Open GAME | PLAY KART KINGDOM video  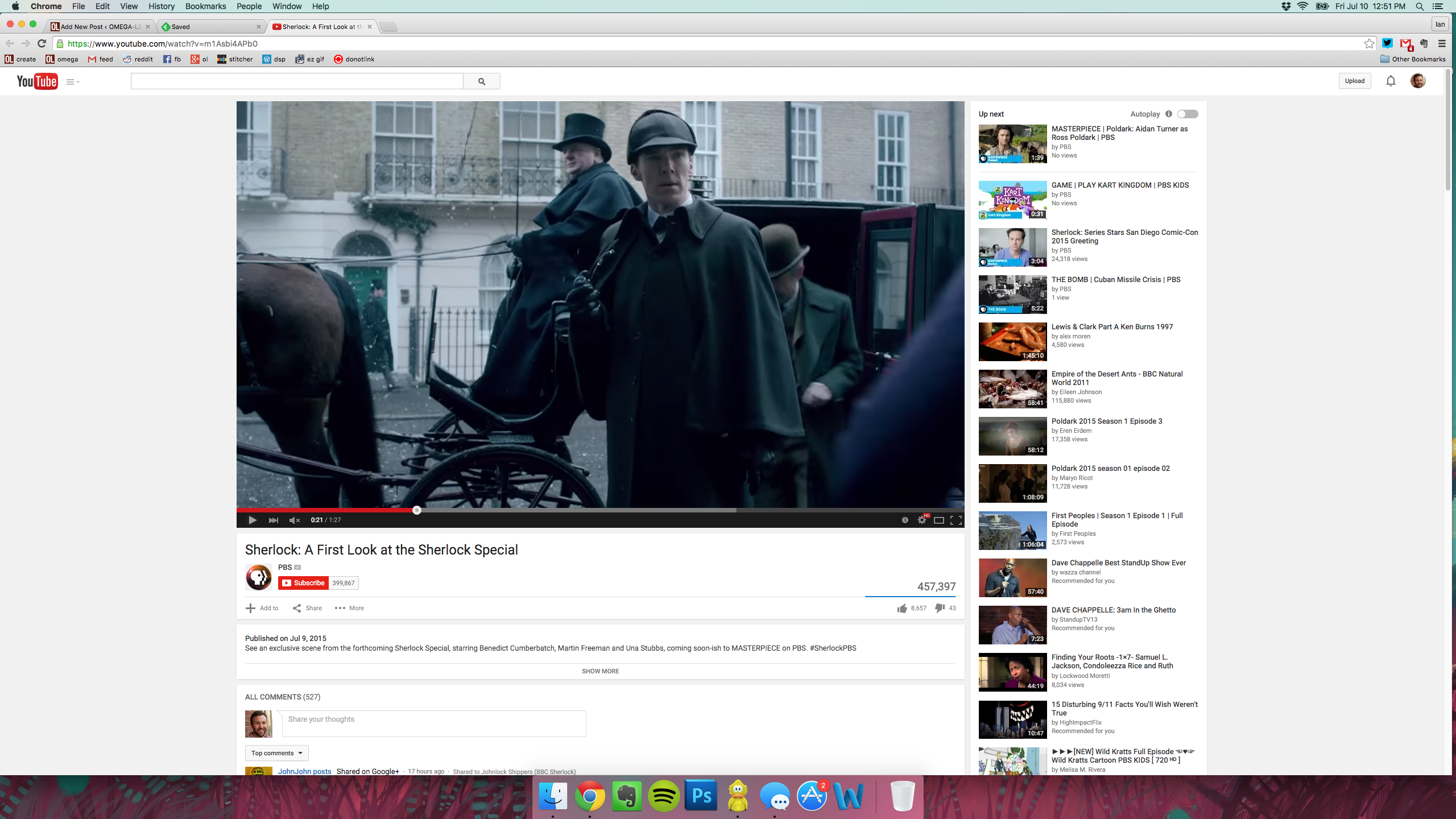[1120, 185]
